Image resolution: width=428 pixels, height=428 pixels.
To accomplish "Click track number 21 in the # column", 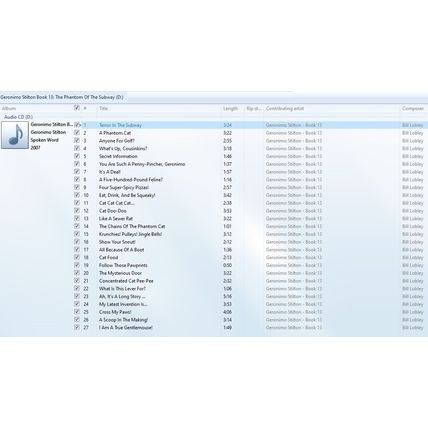I will coord(86,281).
